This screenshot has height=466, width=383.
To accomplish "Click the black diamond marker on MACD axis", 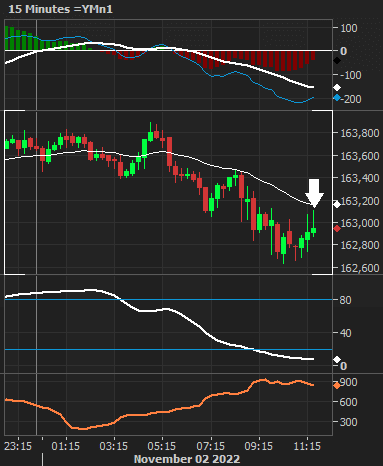I will pyautogui.click(x=337, y=61).
